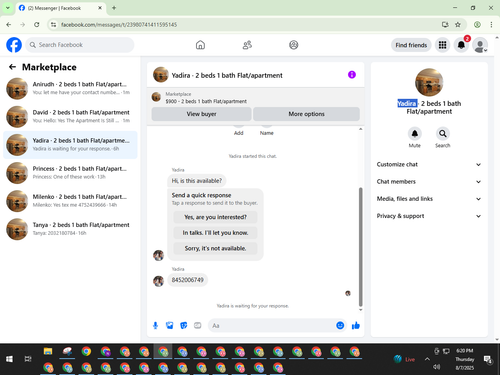This screenshot has width=500, height=375.
Task: Click the browser address bar URL
Action: (119, 25)
